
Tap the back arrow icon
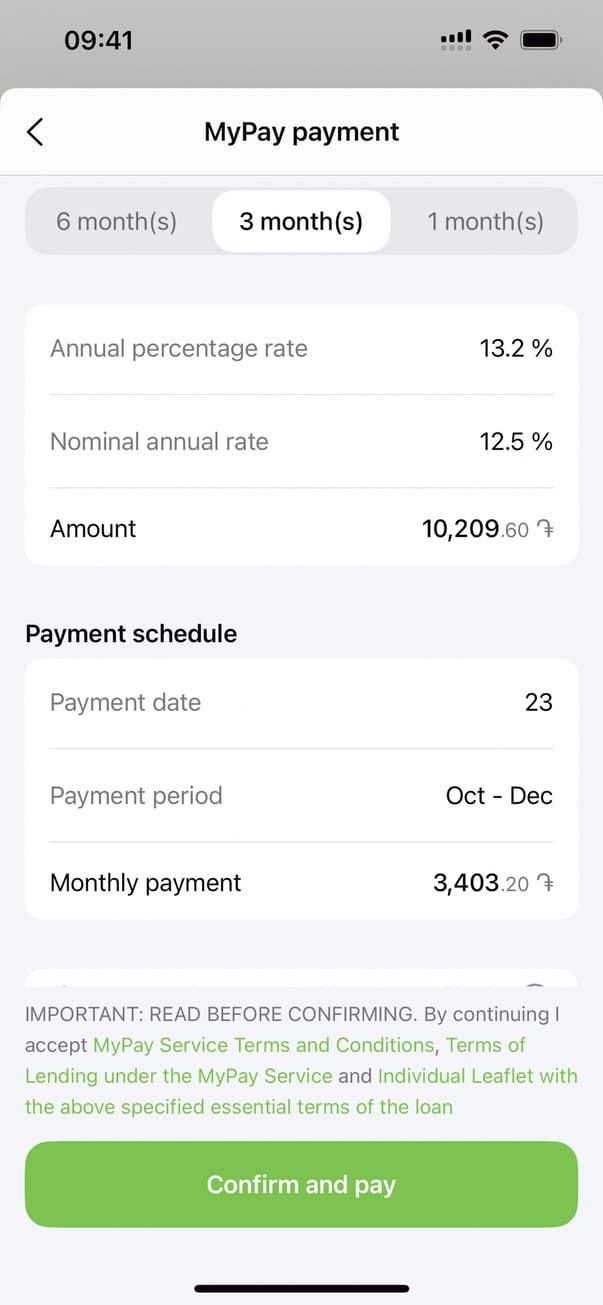tap(35, 132)
